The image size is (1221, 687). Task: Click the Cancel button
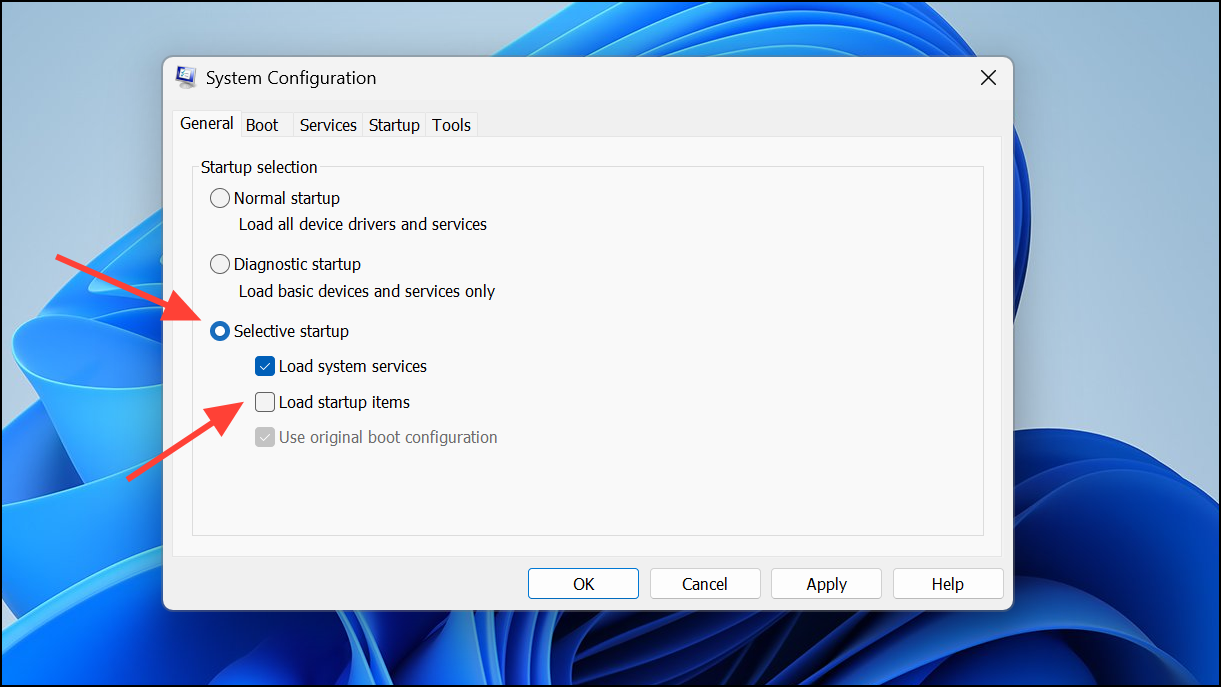pos(705,584)
